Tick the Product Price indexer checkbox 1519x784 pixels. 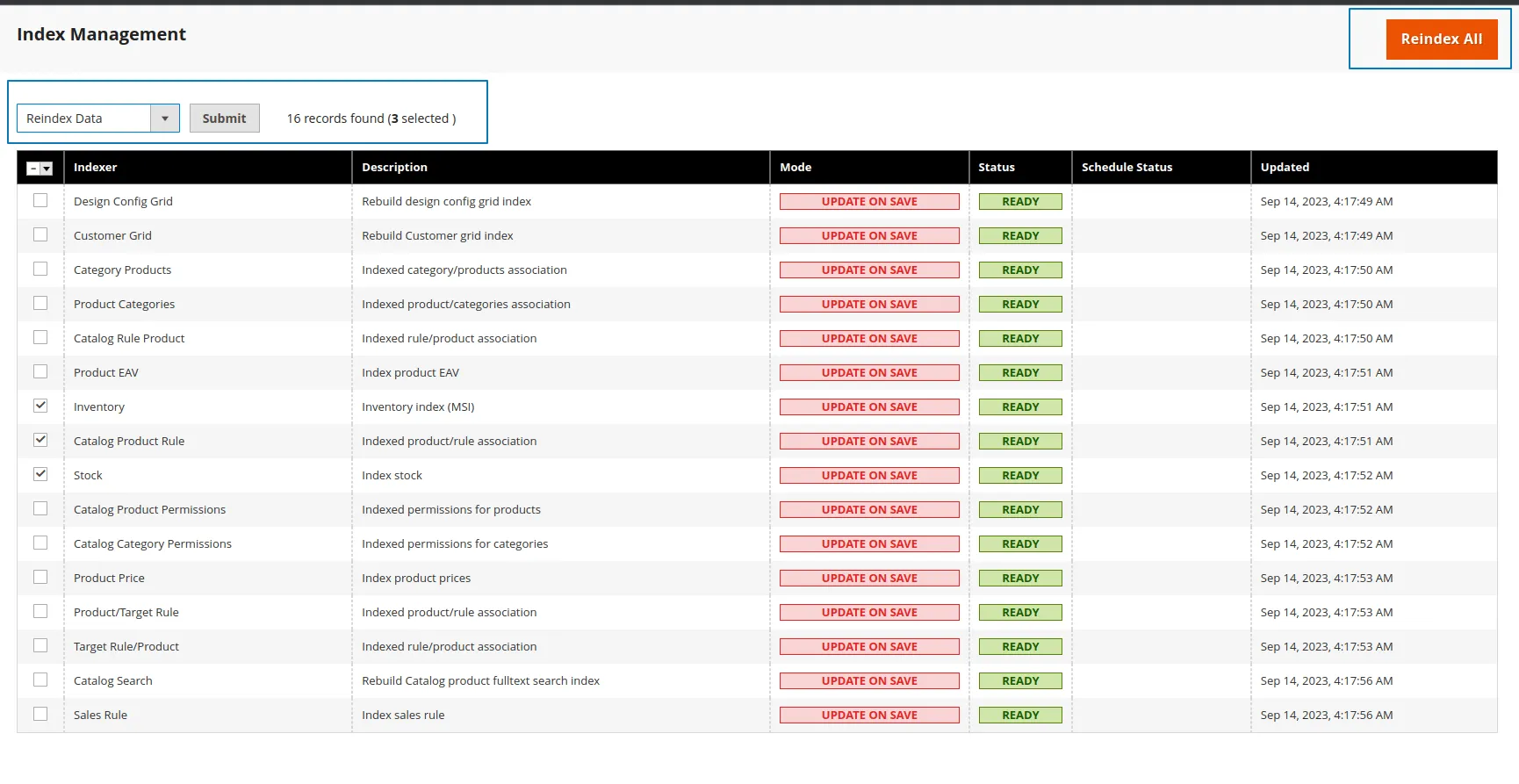click(x=40, y=577)
